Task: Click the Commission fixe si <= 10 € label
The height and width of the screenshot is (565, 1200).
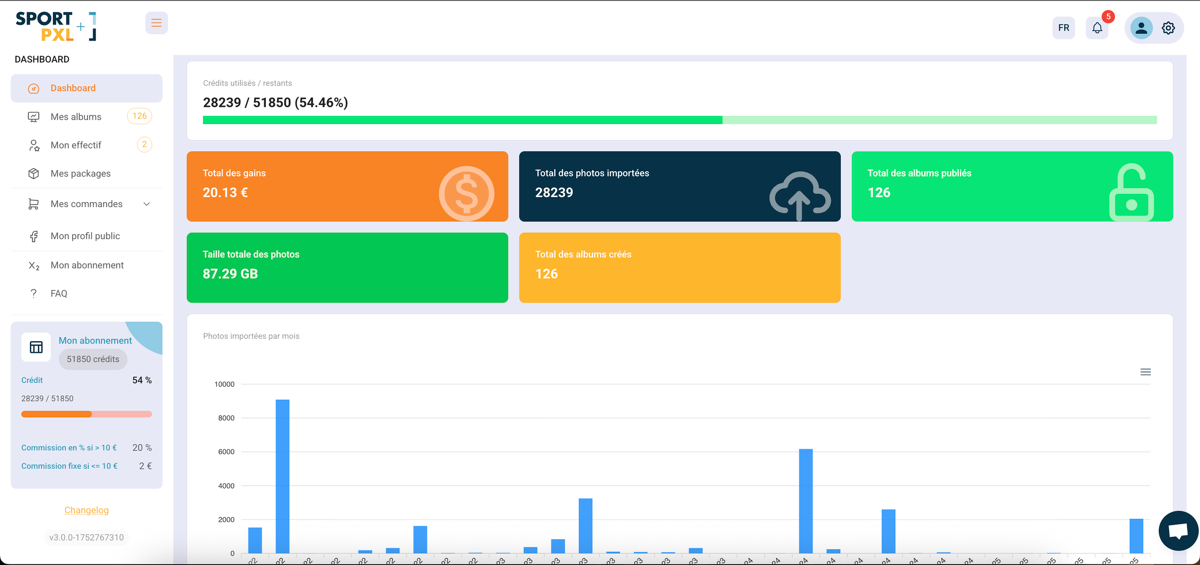Action: tap(69, 466)
